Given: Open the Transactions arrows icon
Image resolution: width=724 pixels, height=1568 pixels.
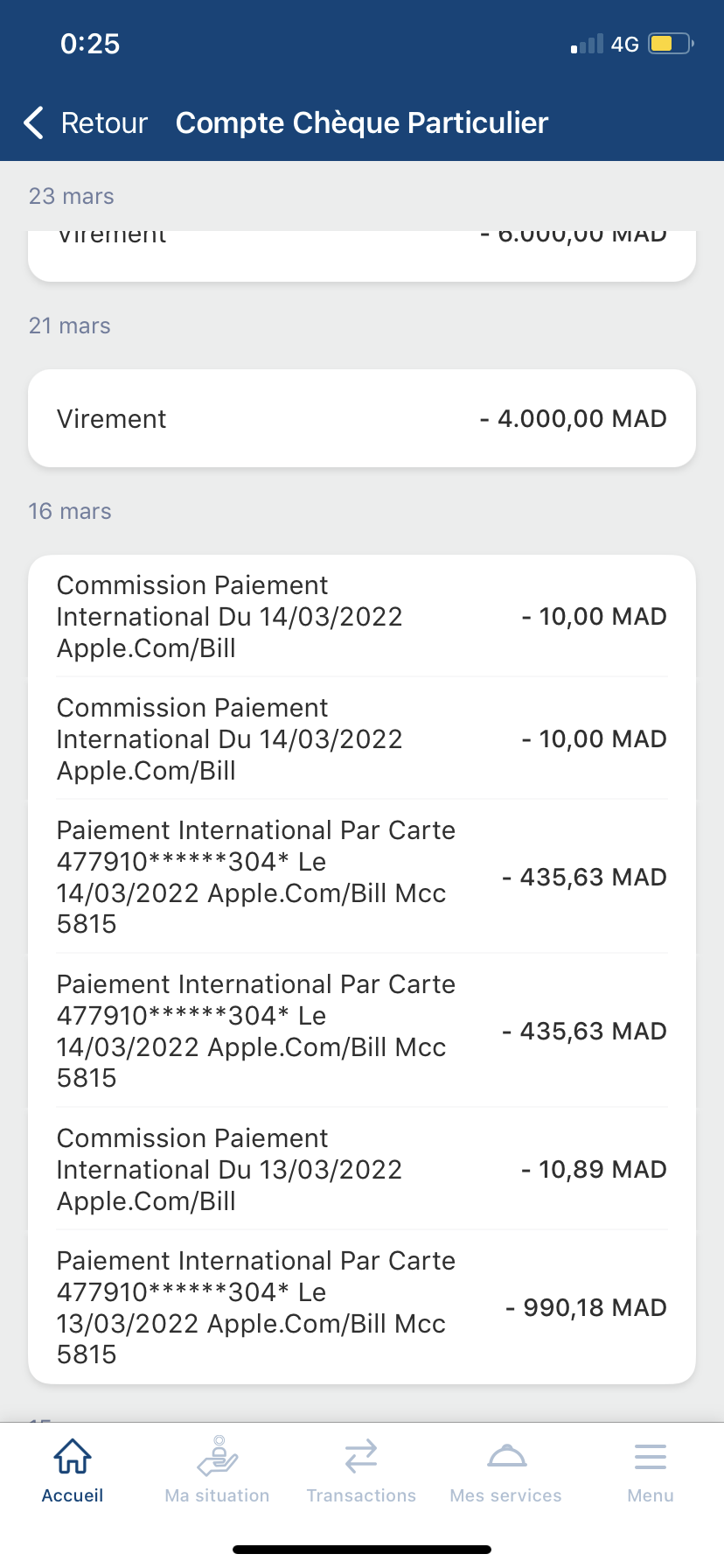Looking at the screenshot, I should point(361,1457).
